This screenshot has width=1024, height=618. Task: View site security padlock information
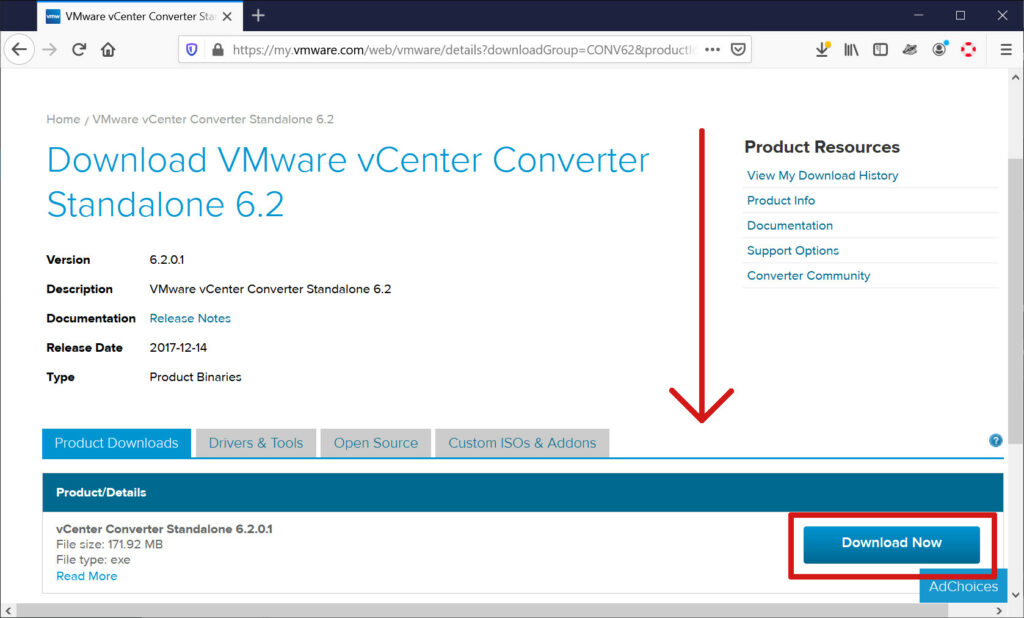pyautogui.click(x=218, y=50)
